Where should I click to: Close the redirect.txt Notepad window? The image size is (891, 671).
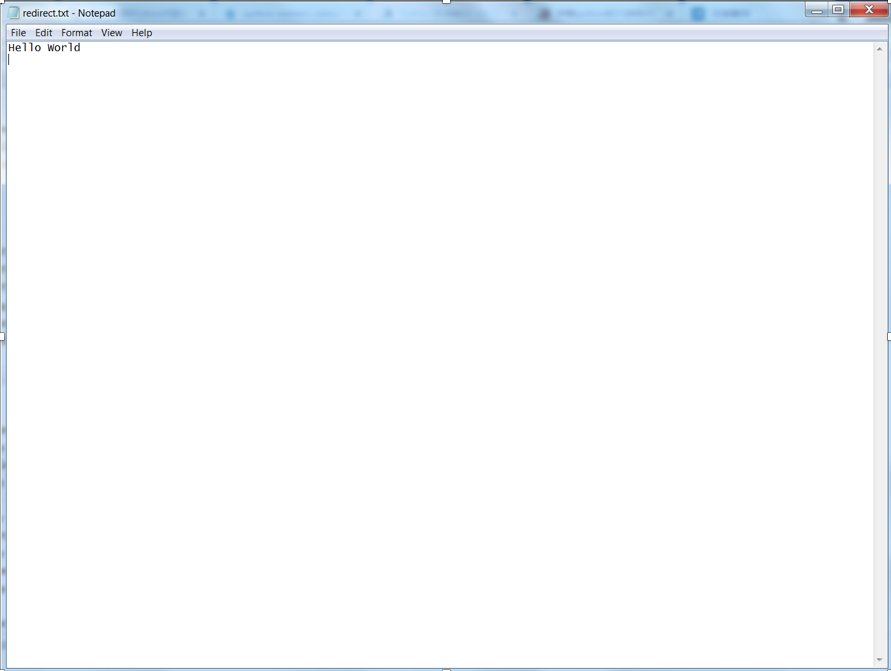(x=869, y=10)
